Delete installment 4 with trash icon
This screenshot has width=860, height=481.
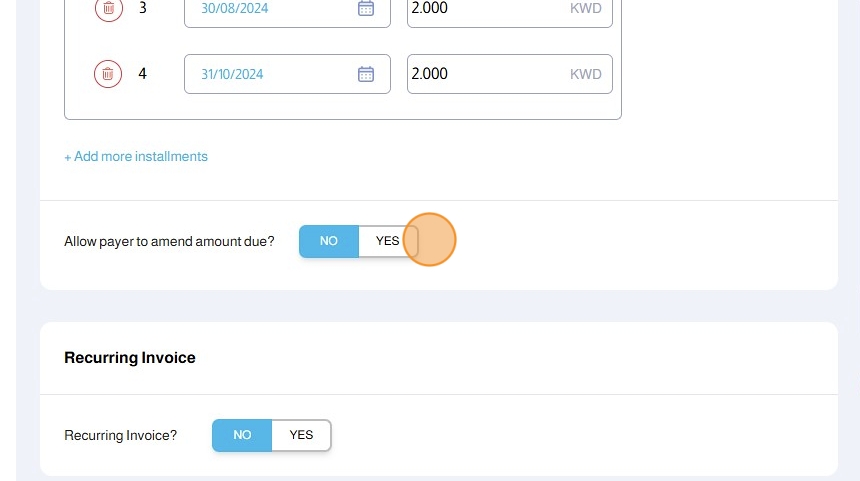(x=108, y=74)
